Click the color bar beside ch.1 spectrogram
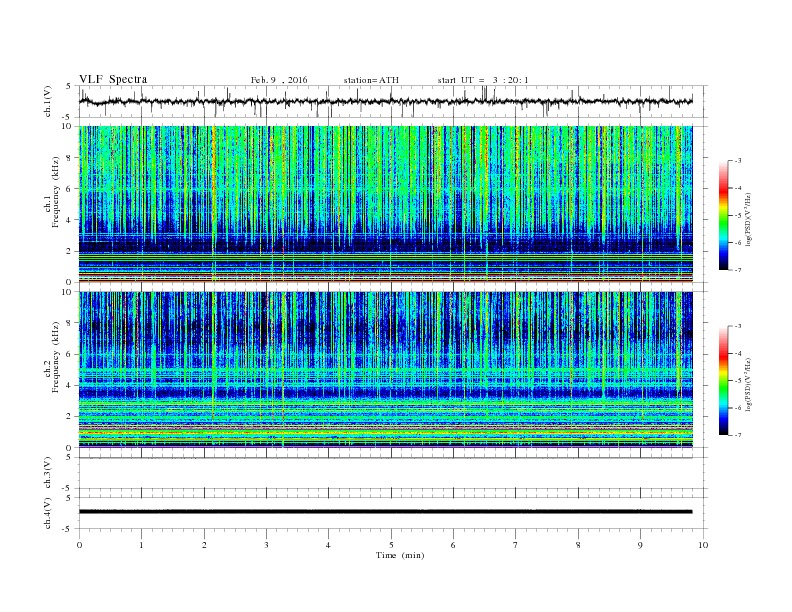 (723, 215)
